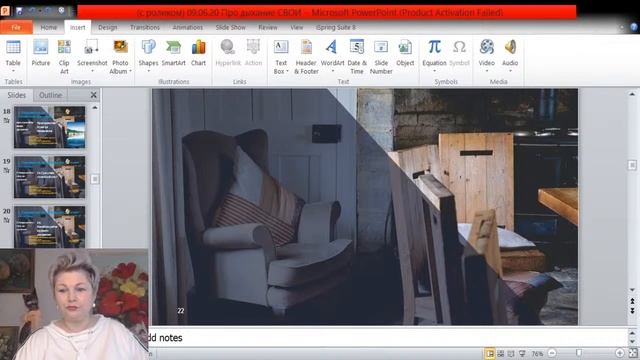The height and width of the screenshot is (360, 640).
Task: Open the Undo history dropdown
Action: coord(40,11)
